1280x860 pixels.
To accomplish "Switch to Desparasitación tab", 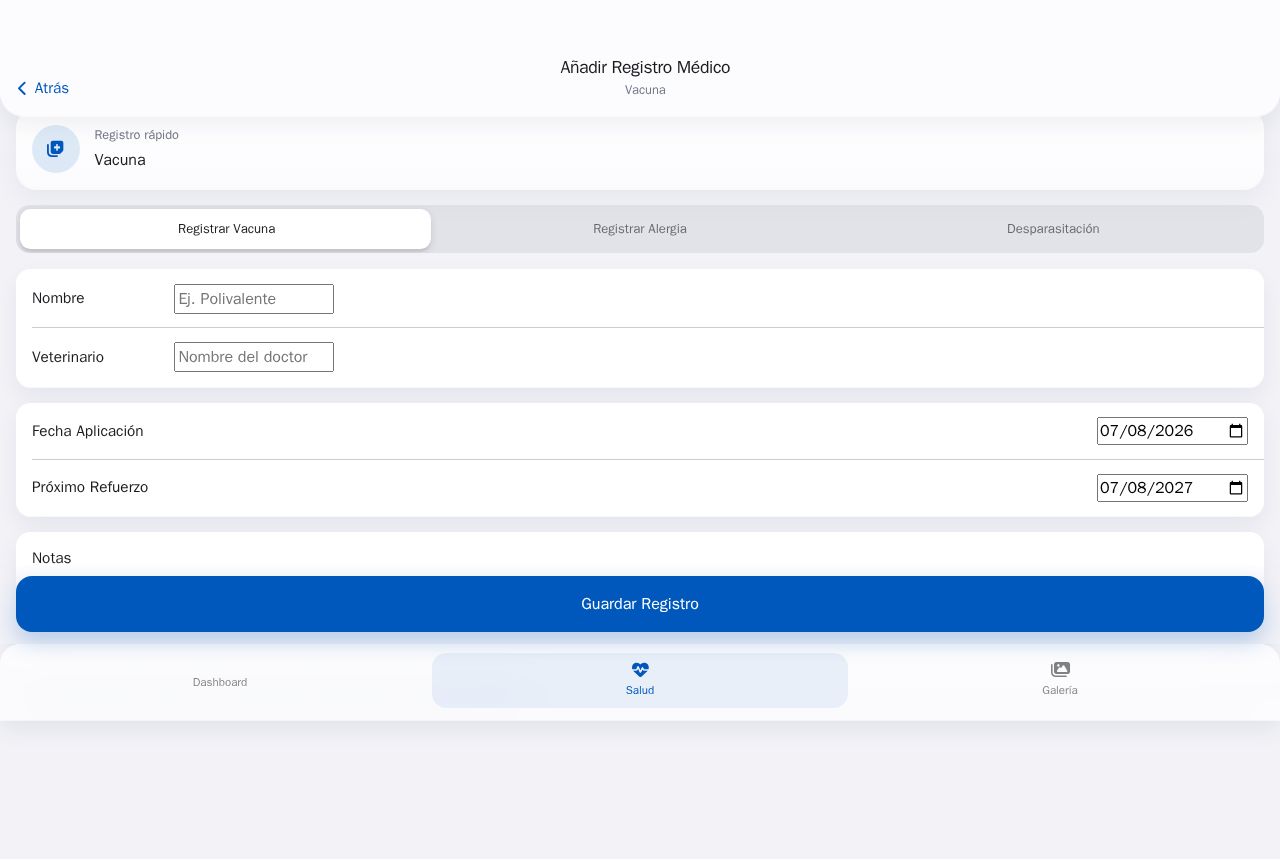I will coord(1053,229).
